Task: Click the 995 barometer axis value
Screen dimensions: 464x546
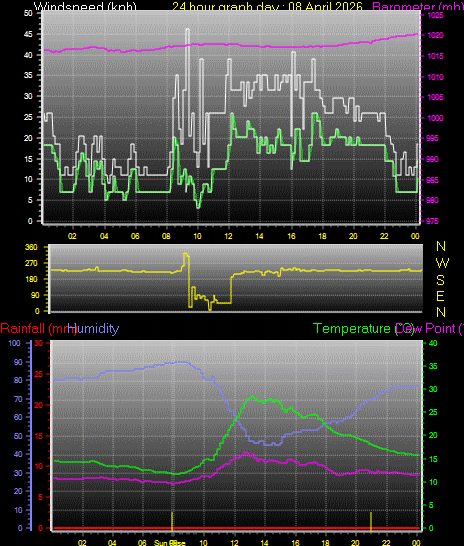Action: [433, 139]
